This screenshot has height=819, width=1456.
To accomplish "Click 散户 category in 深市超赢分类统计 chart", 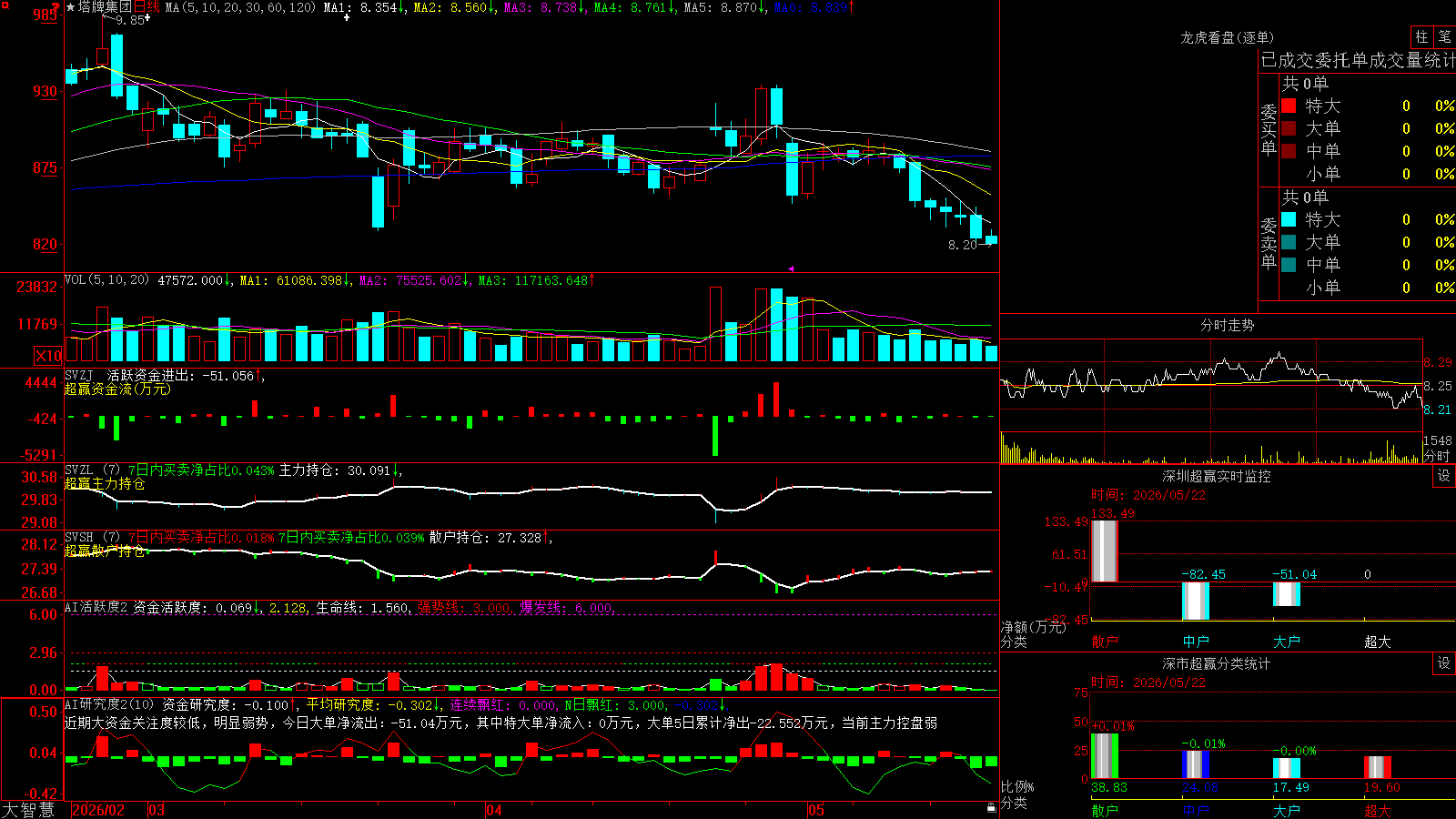I will pos(1105,811).
